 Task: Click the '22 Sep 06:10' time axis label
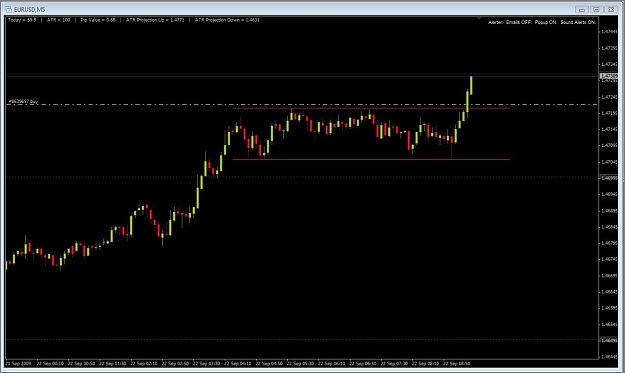(x=332, y=363)
